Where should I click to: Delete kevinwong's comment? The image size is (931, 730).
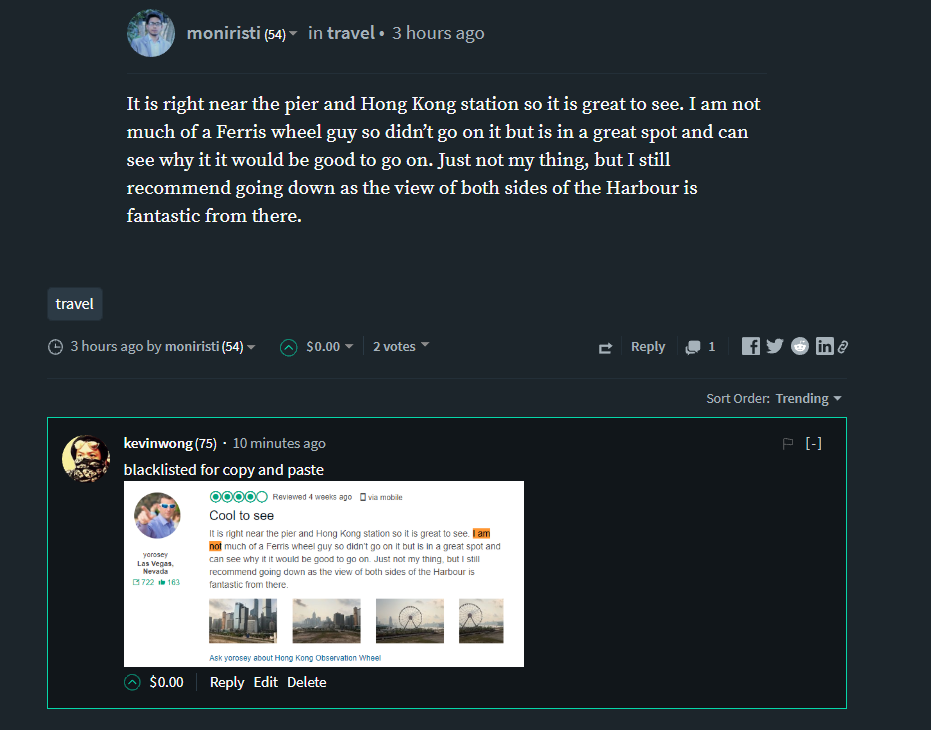click(306, 682)
